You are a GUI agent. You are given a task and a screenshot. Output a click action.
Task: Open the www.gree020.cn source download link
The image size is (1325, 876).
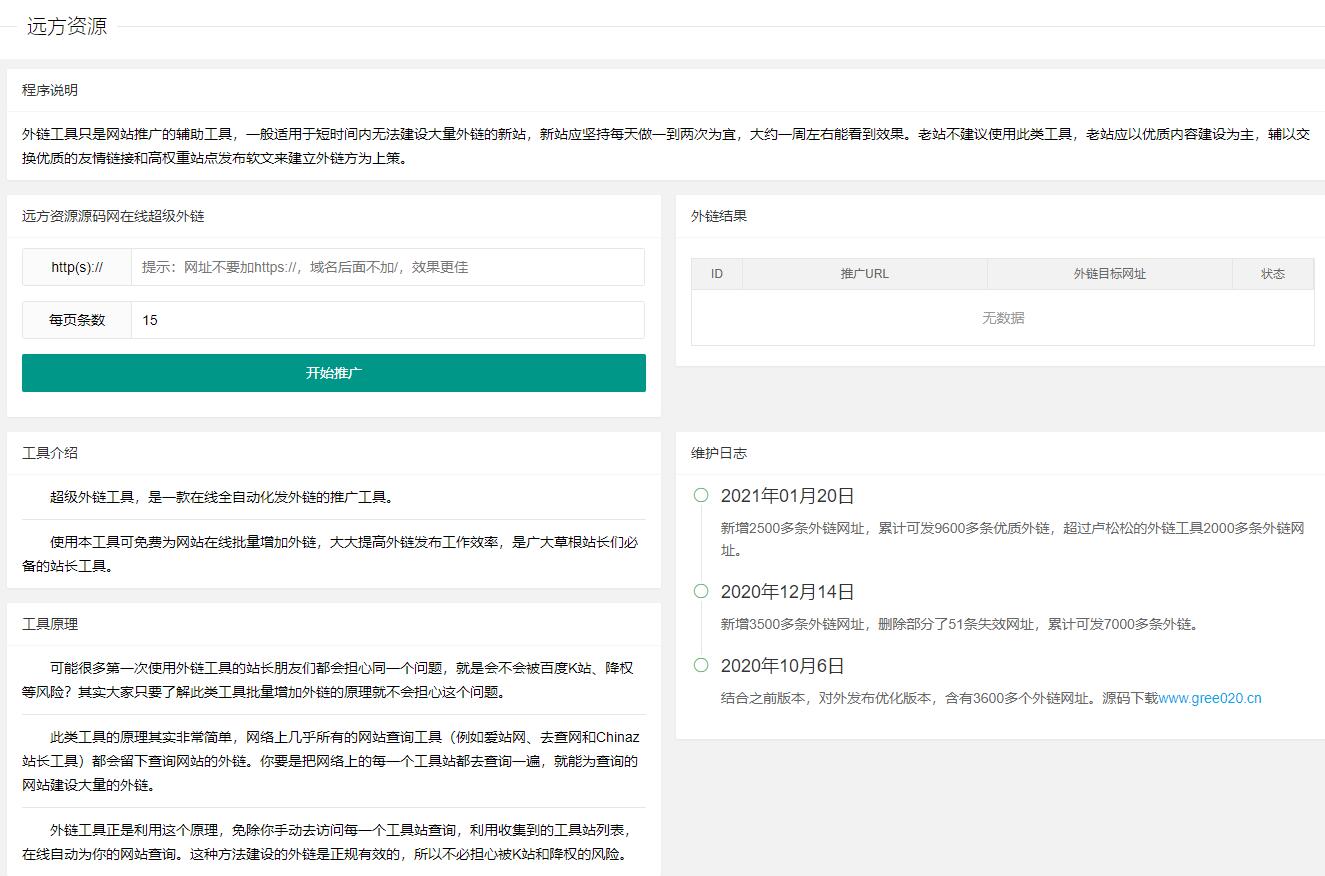(x=1210, y=698)
